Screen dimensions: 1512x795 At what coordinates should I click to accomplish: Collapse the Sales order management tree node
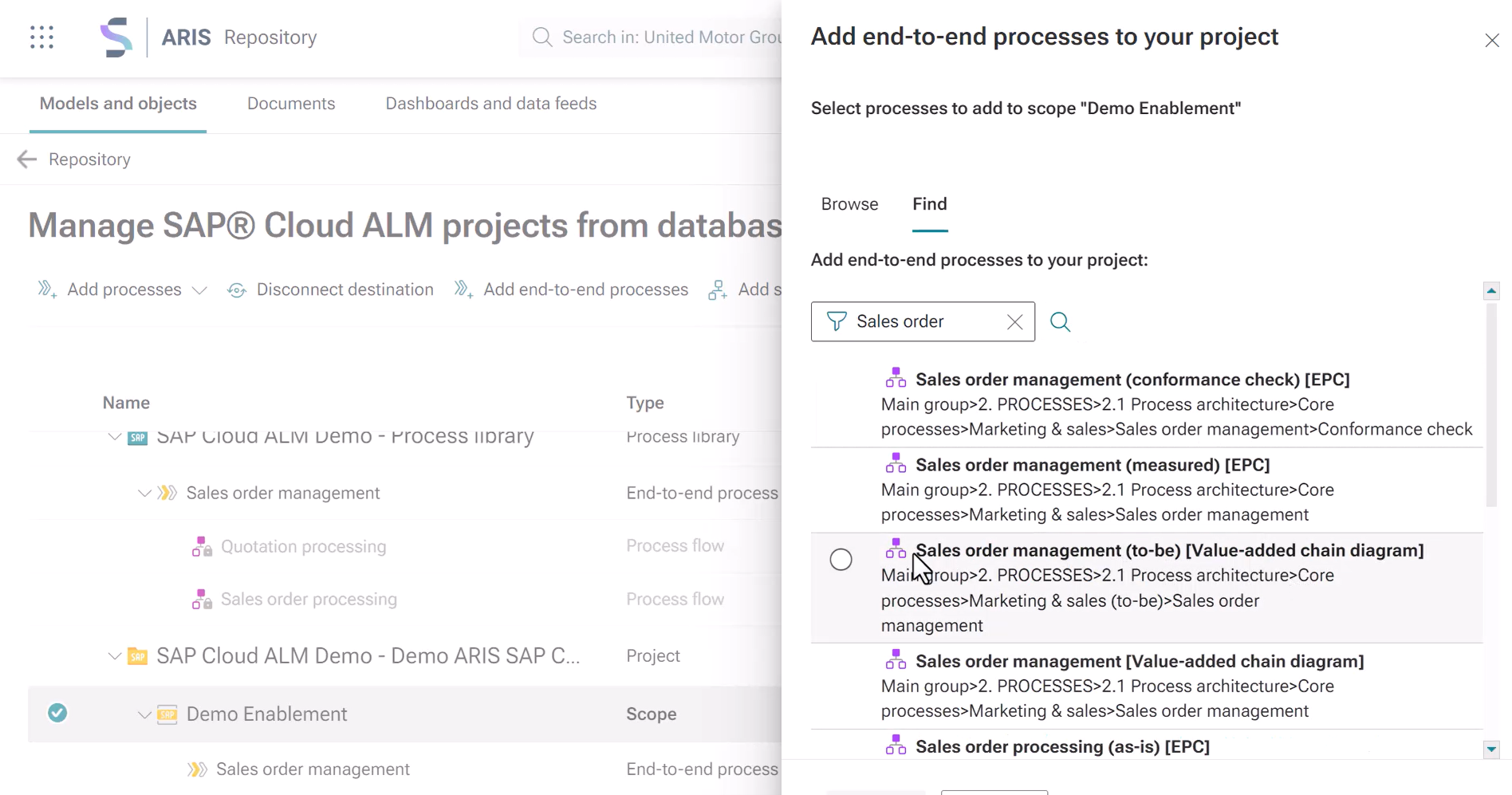click(x=144, y=493)
